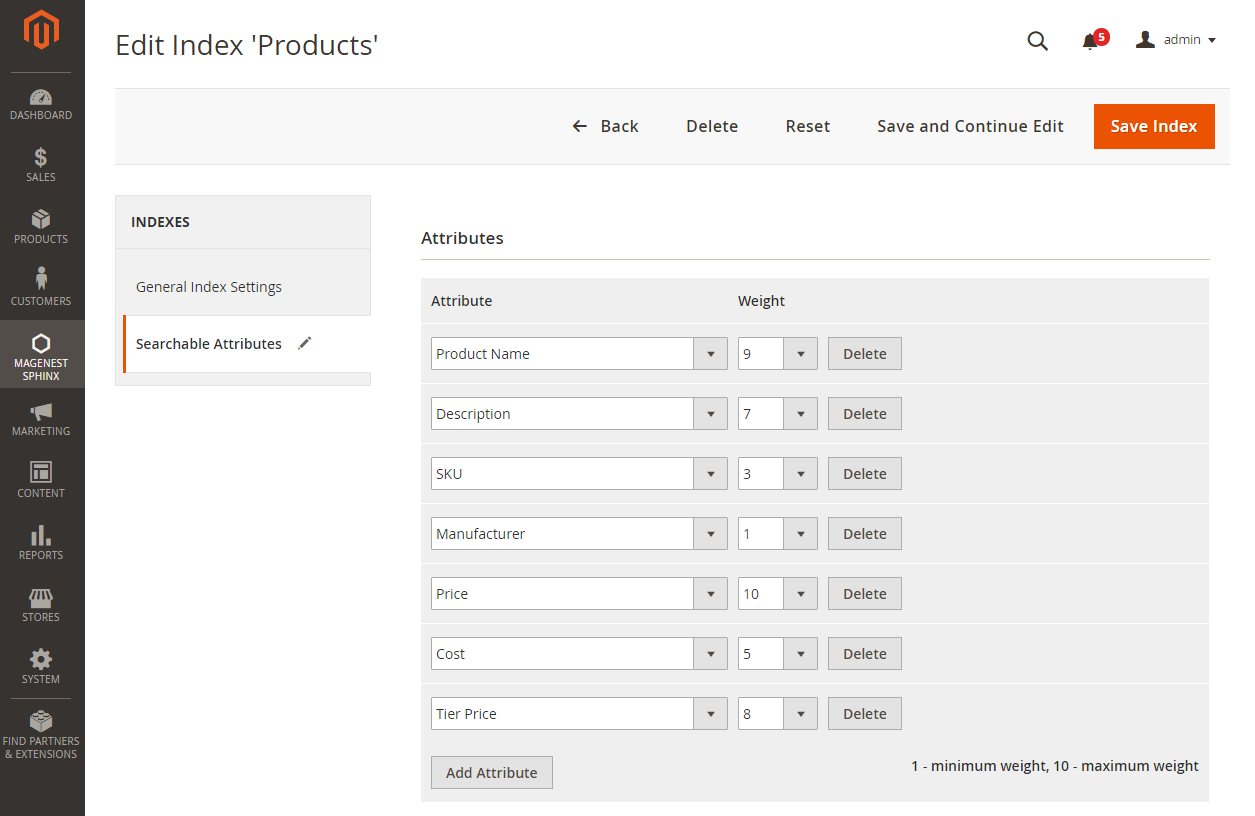Image resolution: width=1255 pixels, height=816 pixels.
Task: Open the Dashboard from the sidebar
Action: (x=41, y=103)
